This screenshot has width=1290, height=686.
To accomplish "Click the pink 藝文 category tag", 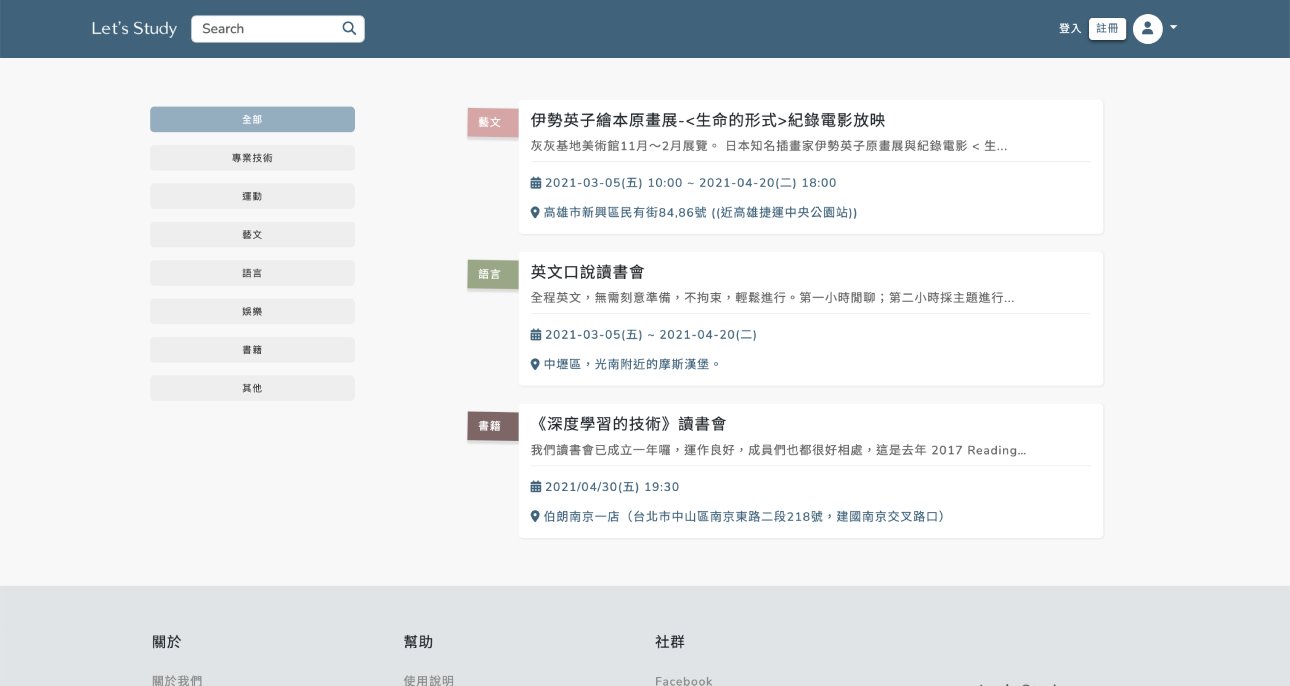I will [x=492, y=122].
